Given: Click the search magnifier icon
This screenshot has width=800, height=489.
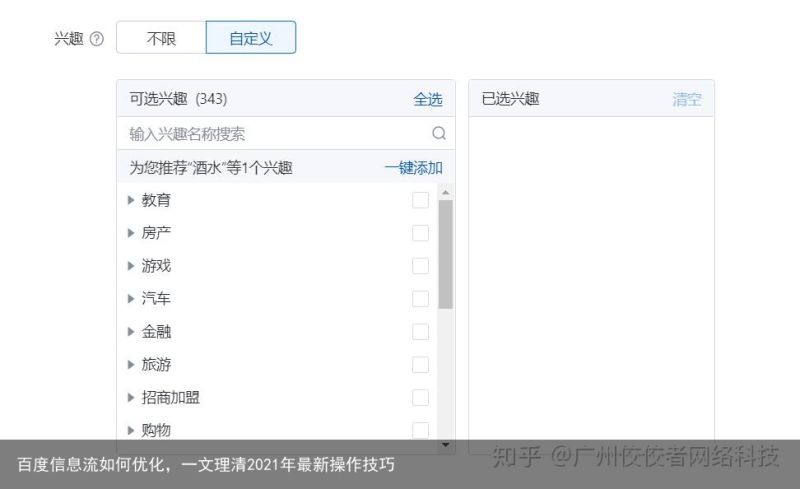Looking at the screenshot, I should 439,133.
